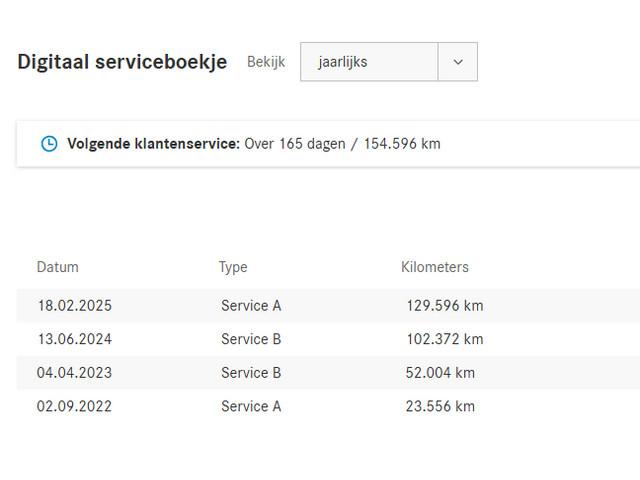
Task: Open the 02.09.2022 service entry
Action: tap(328, 406)
